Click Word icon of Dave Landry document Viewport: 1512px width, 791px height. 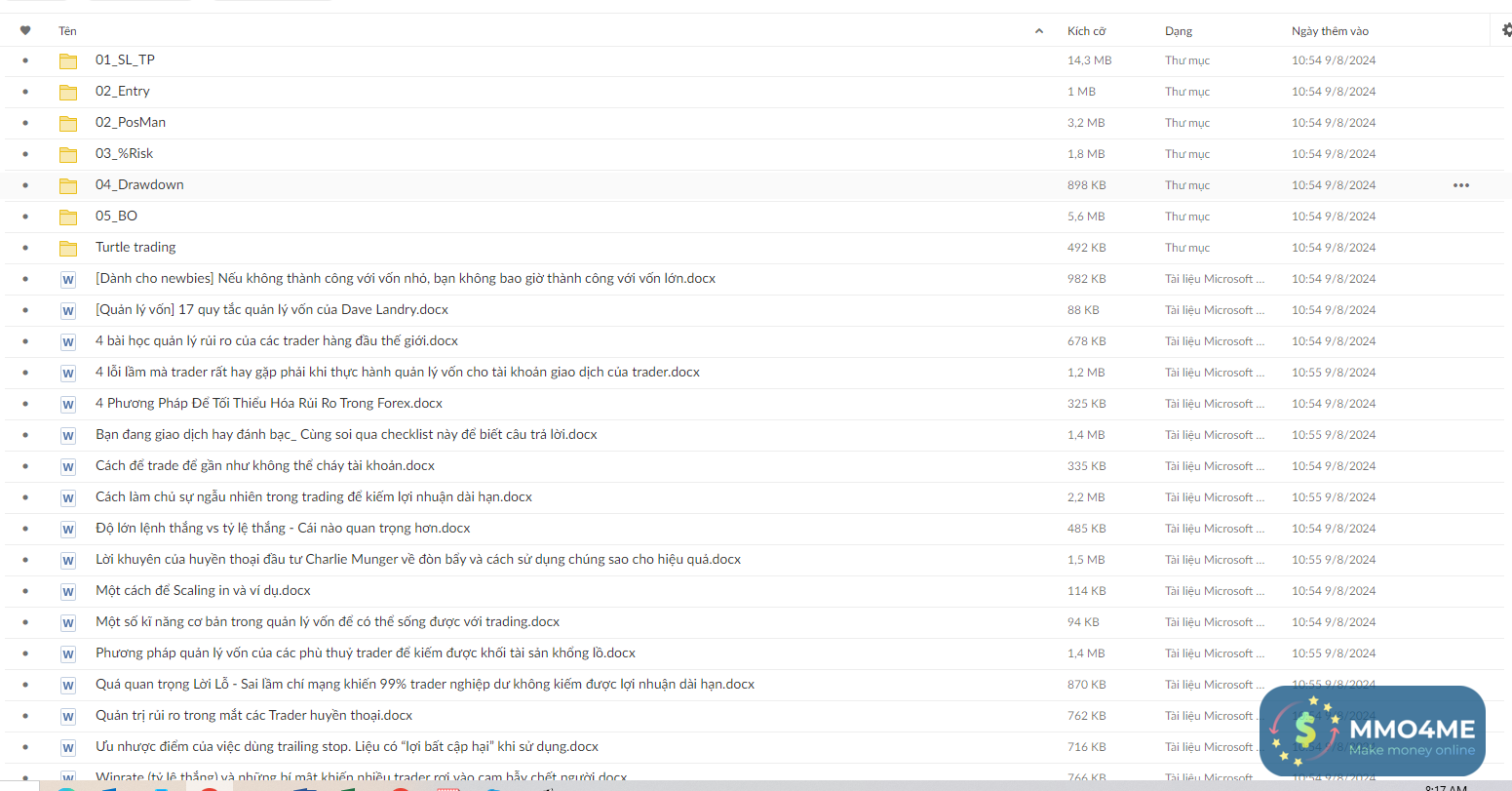[x=68, y=311]
